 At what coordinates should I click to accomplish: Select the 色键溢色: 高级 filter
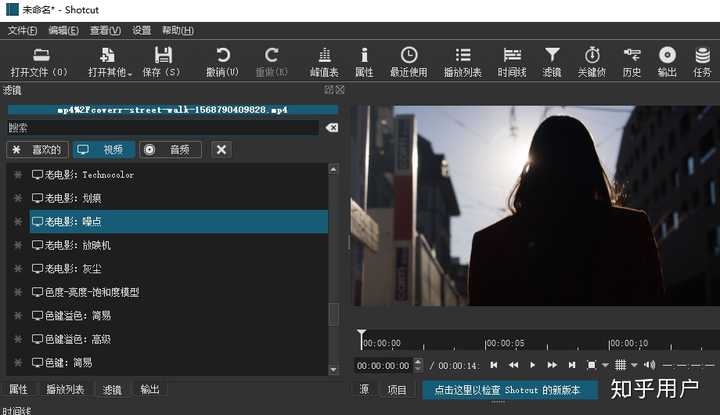point(179,339)
